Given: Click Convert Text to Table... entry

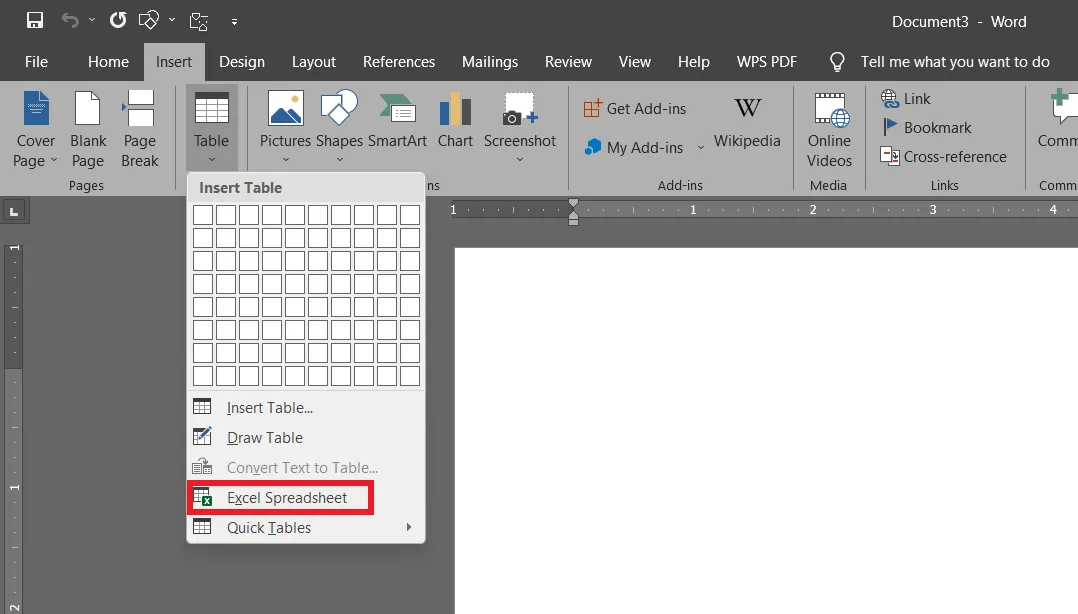Looking at the screenshot, I should 306,468.
